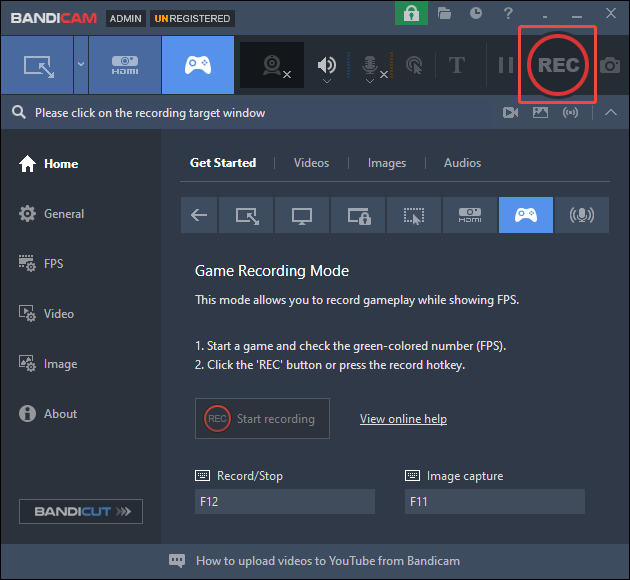Start recording with the big REC button
The width and height of the screenshot is (630, 580).
click(x=558, y=65)
